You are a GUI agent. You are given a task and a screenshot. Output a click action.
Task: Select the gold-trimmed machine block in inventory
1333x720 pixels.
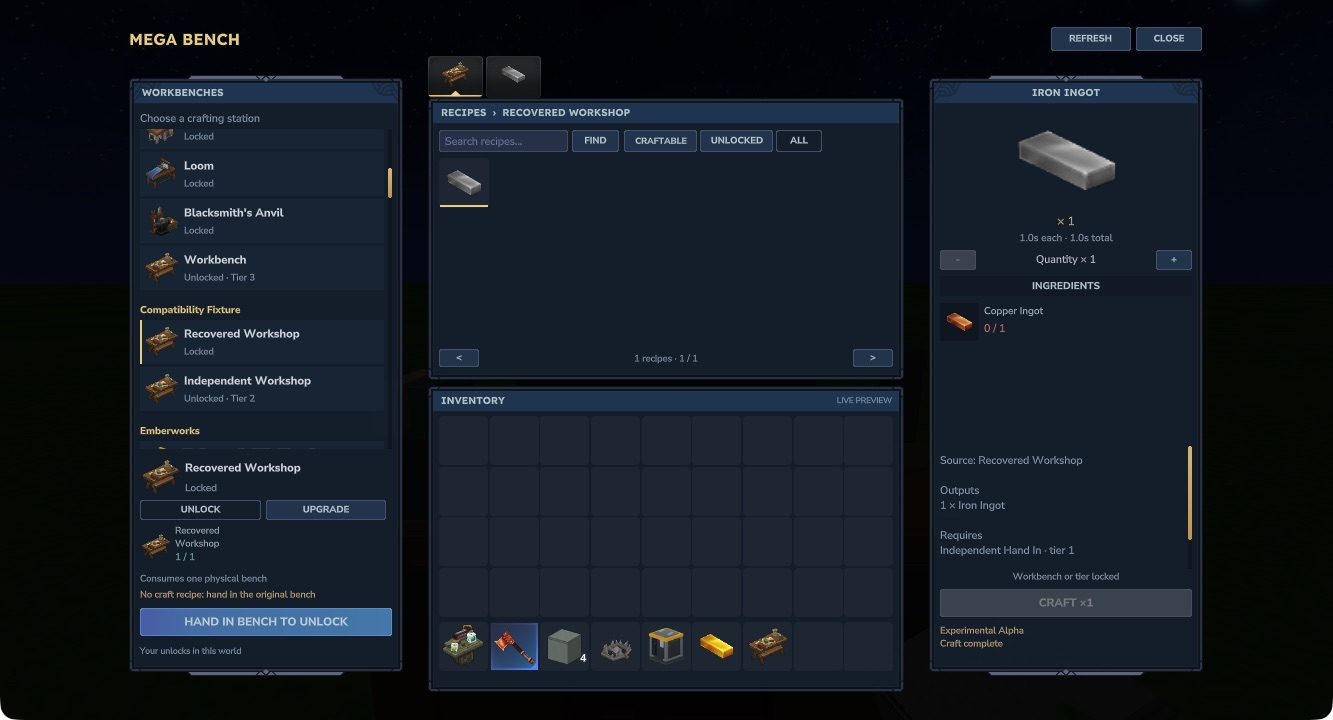click(666, 646)
